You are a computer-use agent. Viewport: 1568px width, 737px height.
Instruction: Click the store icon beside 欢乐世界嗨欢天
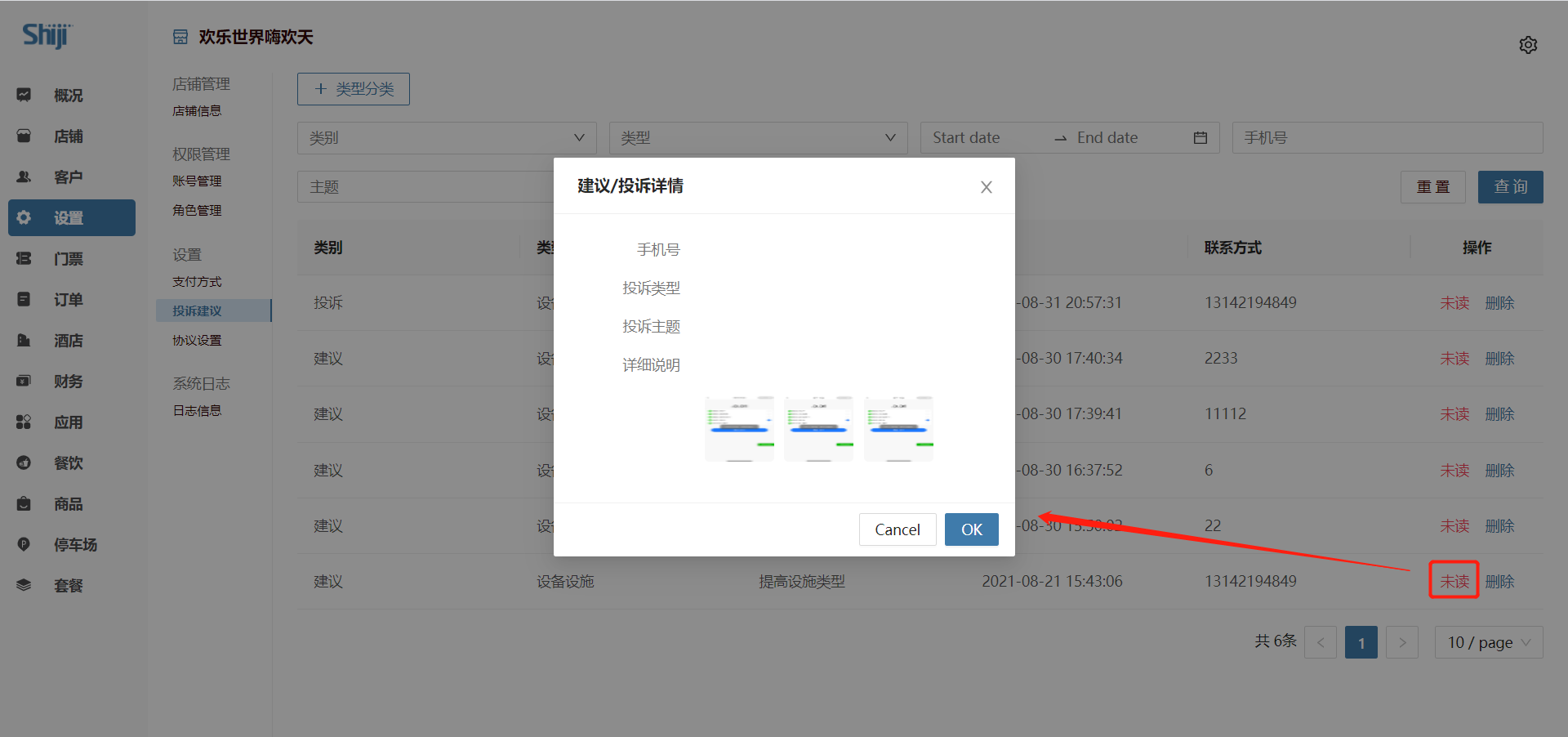click(x=180, y=37)
